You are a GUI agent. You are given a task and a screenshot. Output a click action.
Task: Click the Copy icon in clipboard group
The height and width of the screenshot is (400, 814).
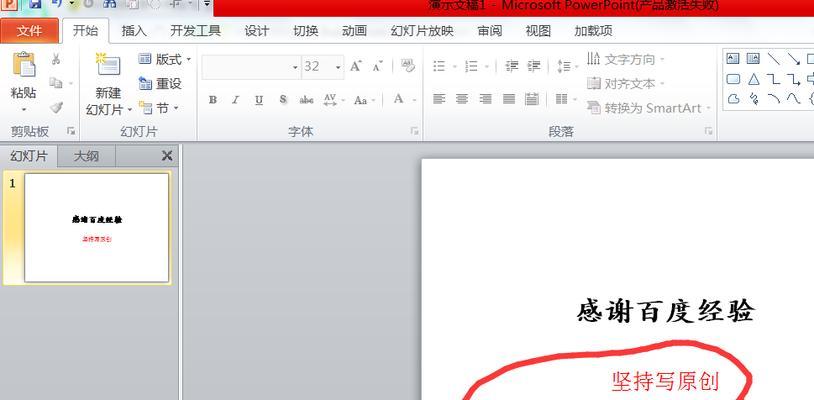tap(56, 82)
